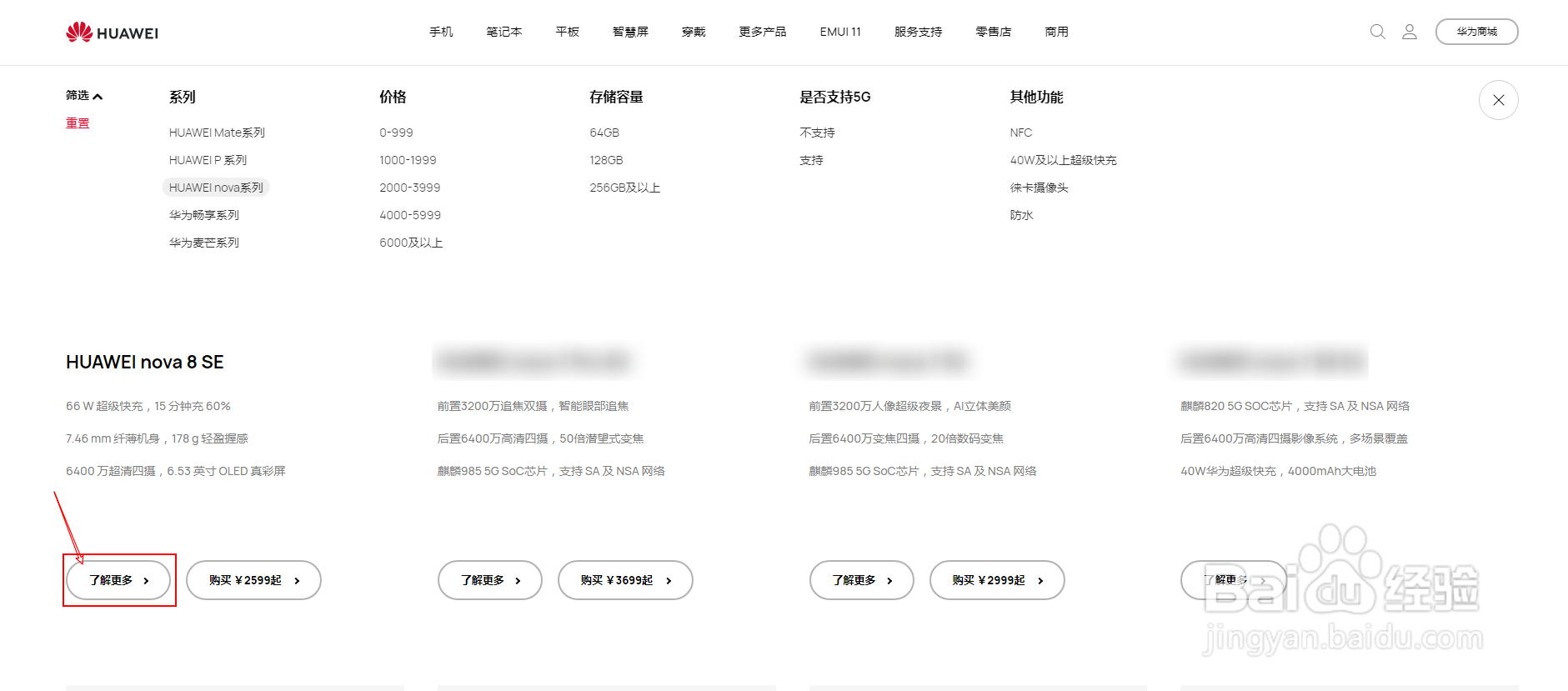Screen dimensions: 1568x691
Task: Filter by 64GB storage
Action: point(604,133)
